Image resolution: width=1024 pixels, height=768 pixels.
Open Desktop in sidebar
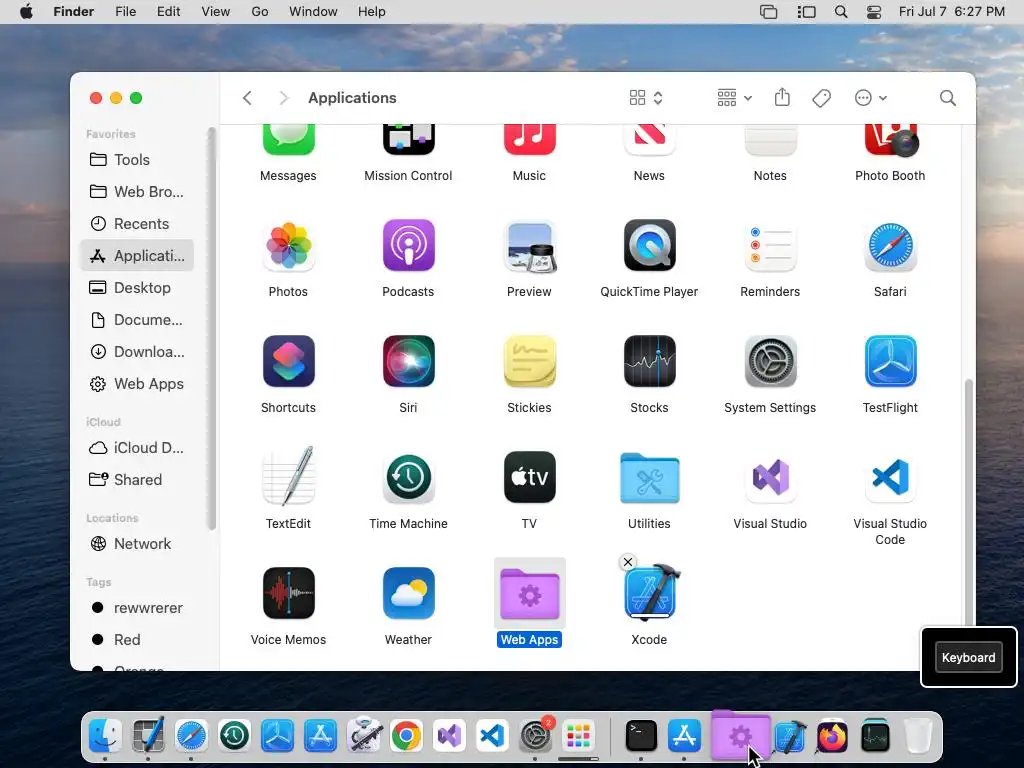coord(137,287)
